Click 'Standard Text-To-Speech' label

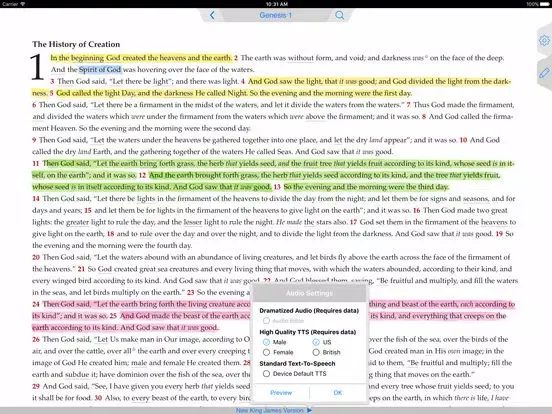click(297, 363)
